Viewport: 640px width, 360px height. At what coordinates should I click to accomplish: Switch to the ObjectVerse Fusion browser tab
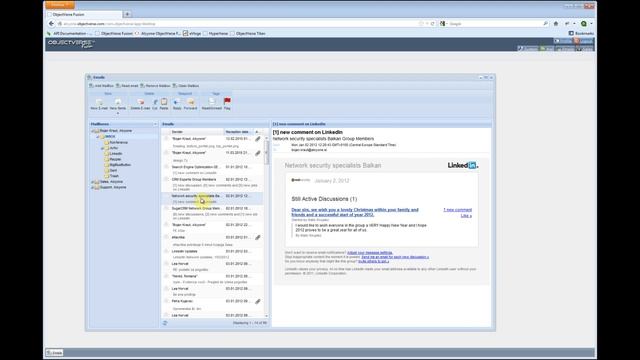click(84, 14)
